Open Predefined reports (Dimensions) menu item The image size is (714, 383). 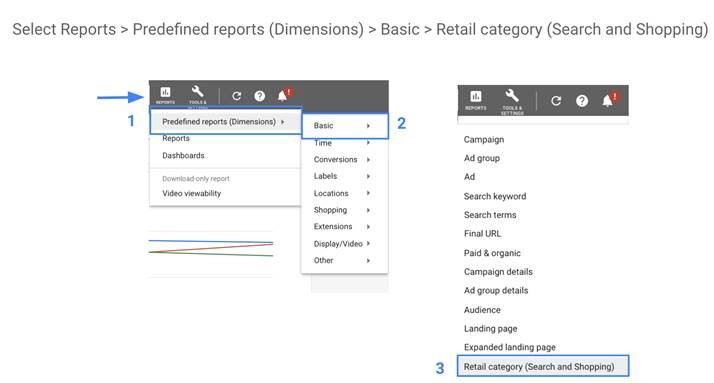[x=226, y=121]
